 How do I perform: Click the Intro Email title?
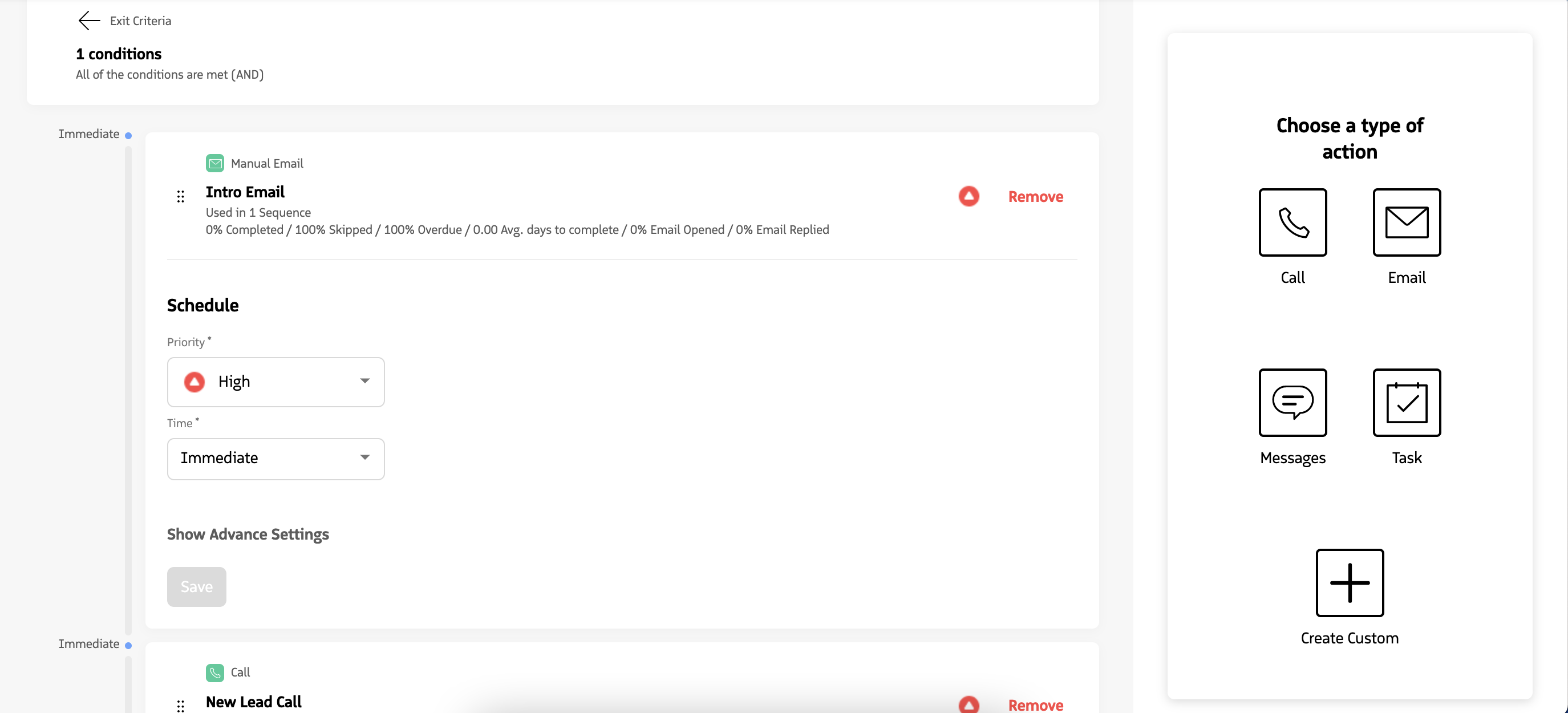pos(245,192)
